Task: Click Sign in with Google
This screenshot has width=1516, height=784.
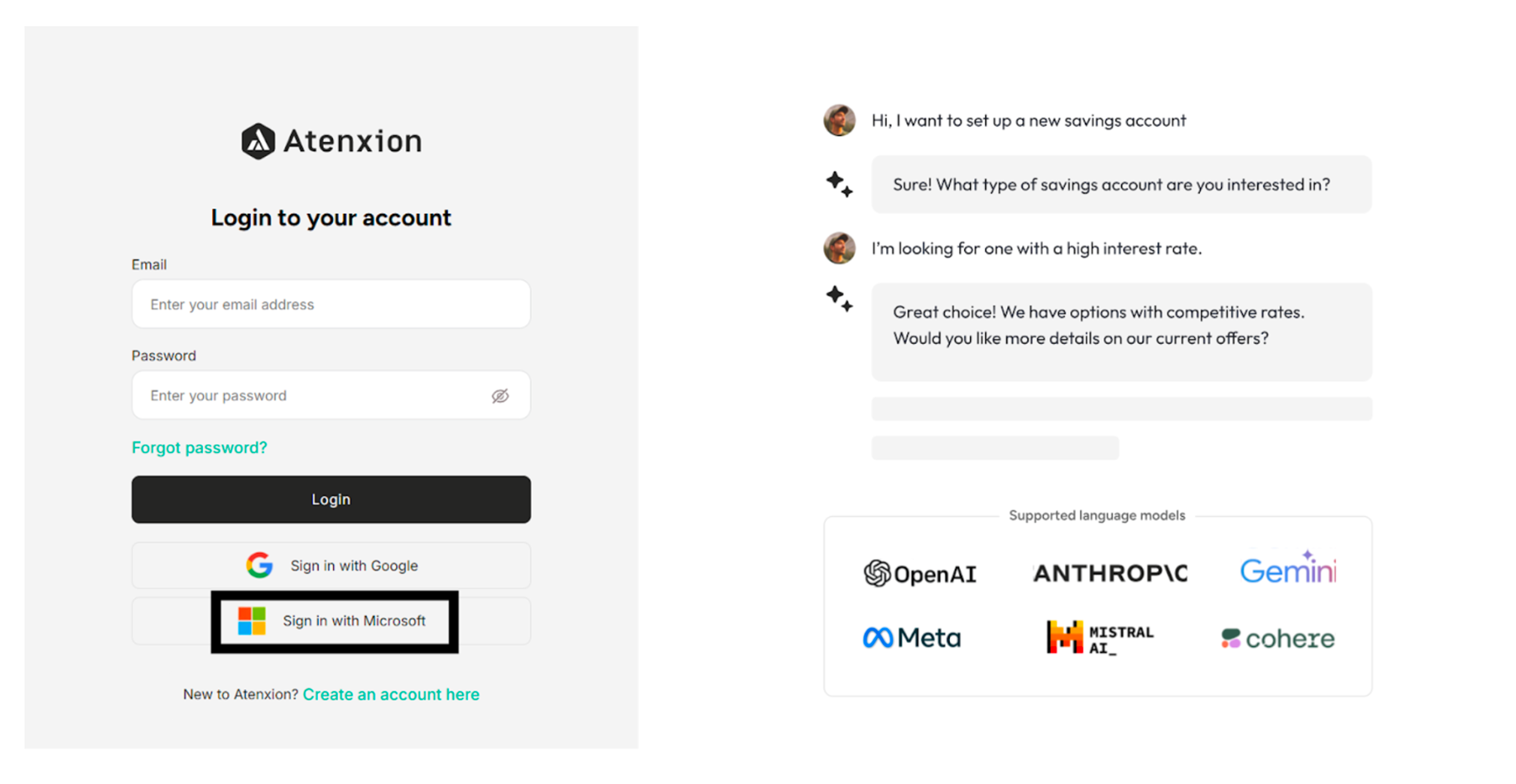Action: click(x=331, y=565)
